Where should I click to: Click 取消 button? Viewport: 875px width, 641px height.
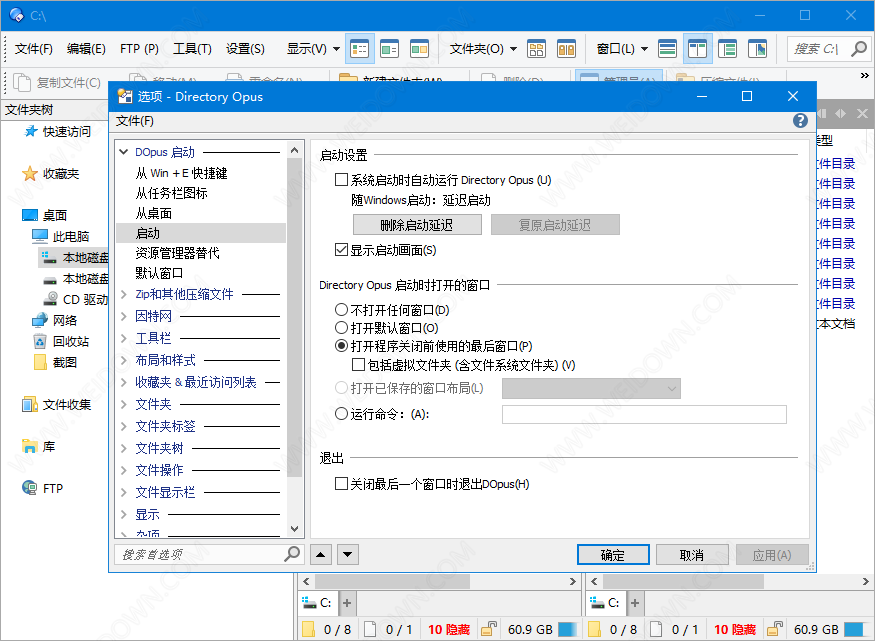pos(692,555)
